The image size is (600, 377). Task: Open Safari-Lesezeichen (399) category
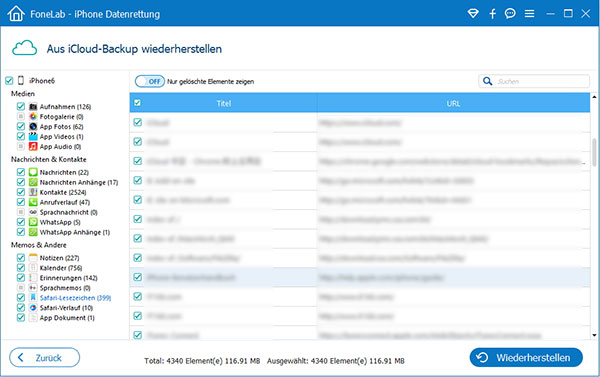coord(75,297)
